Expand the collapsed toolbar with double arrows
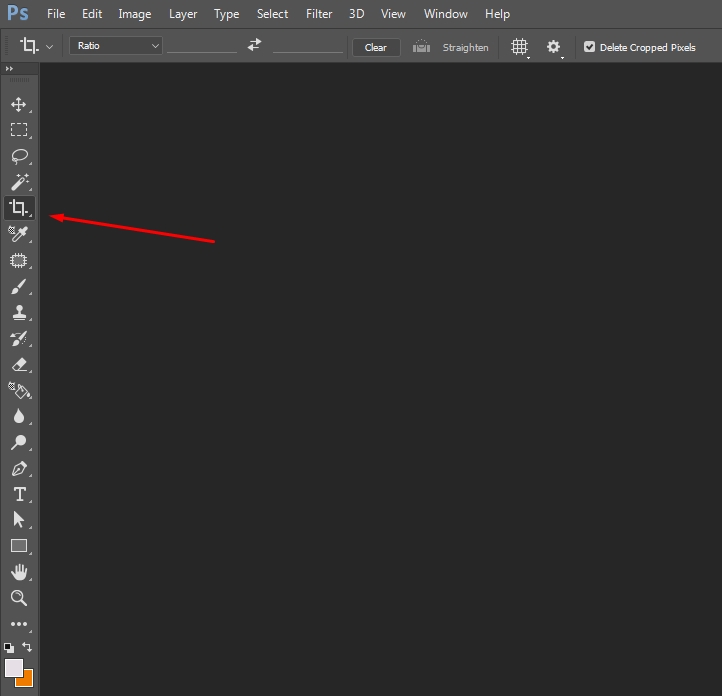Screen dimensions: 722x696 coord(9,69)
